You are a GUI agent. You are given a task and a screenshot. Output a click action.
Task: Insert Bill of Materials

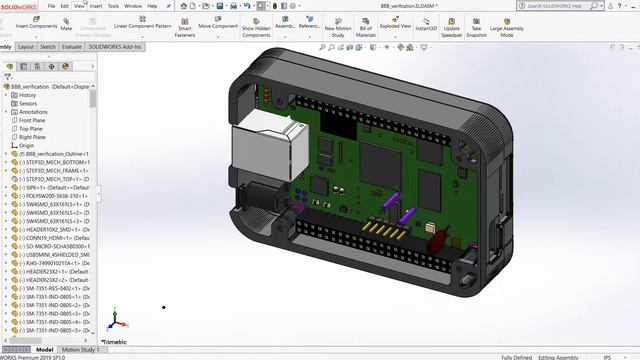pyautogui.click(x=365, y=28)
